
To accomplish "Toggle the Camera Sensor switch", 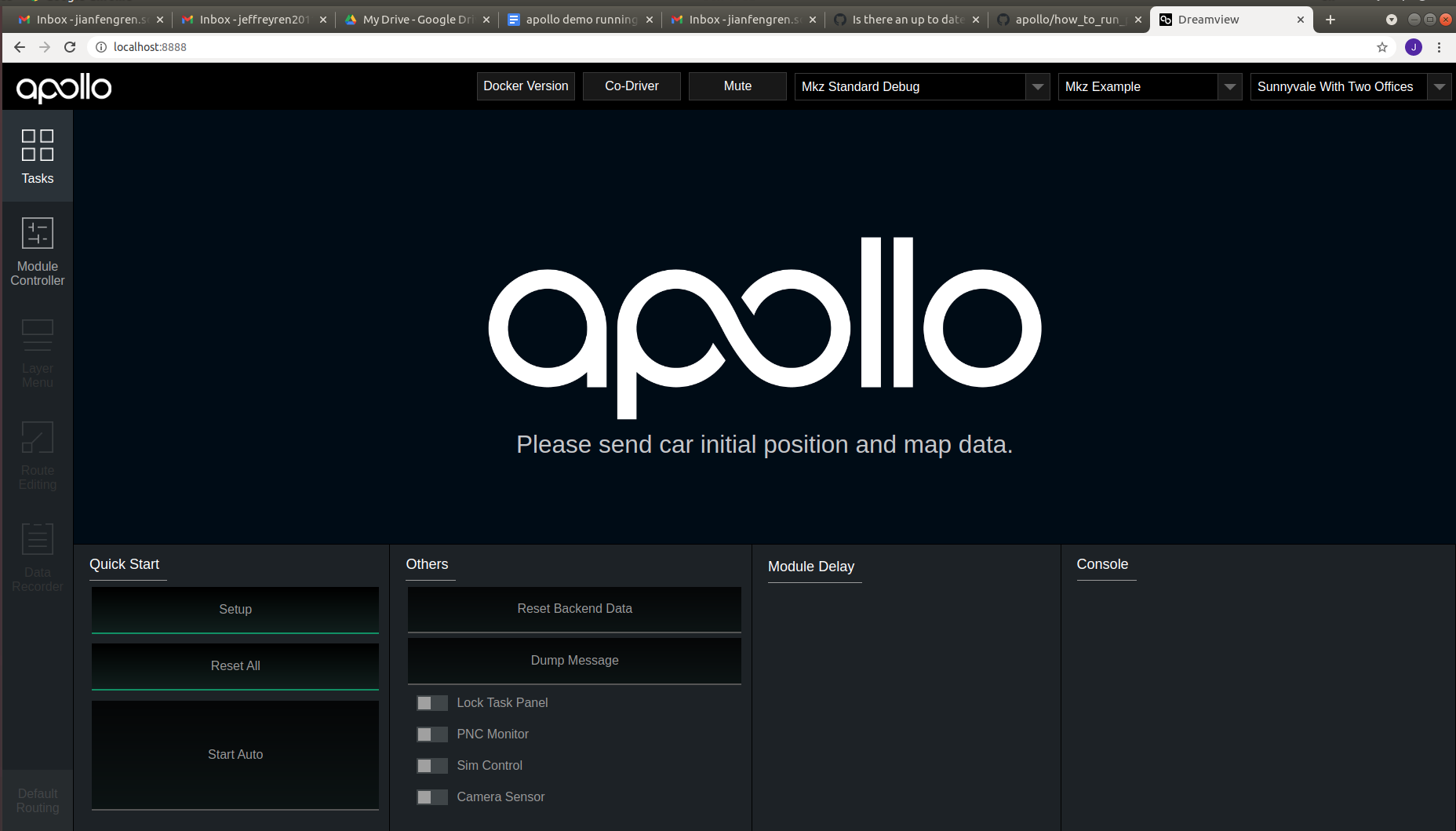I will tap(431, 796).
